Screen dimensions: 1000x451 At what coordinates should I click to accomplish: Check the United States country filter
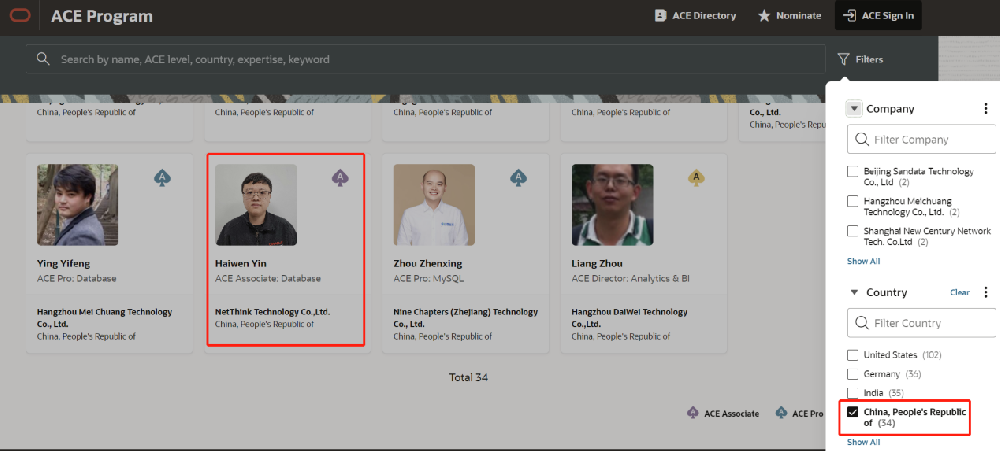pyautogui.click(x=853, y=355)
